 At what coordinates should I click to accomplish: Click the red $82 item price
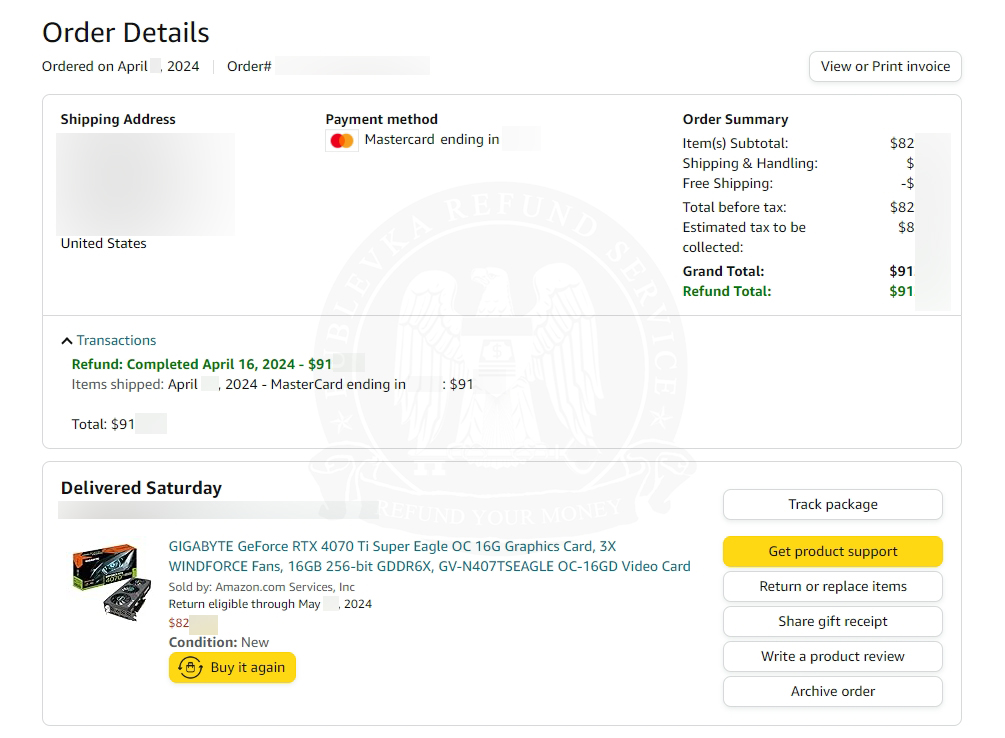point(179,623)
